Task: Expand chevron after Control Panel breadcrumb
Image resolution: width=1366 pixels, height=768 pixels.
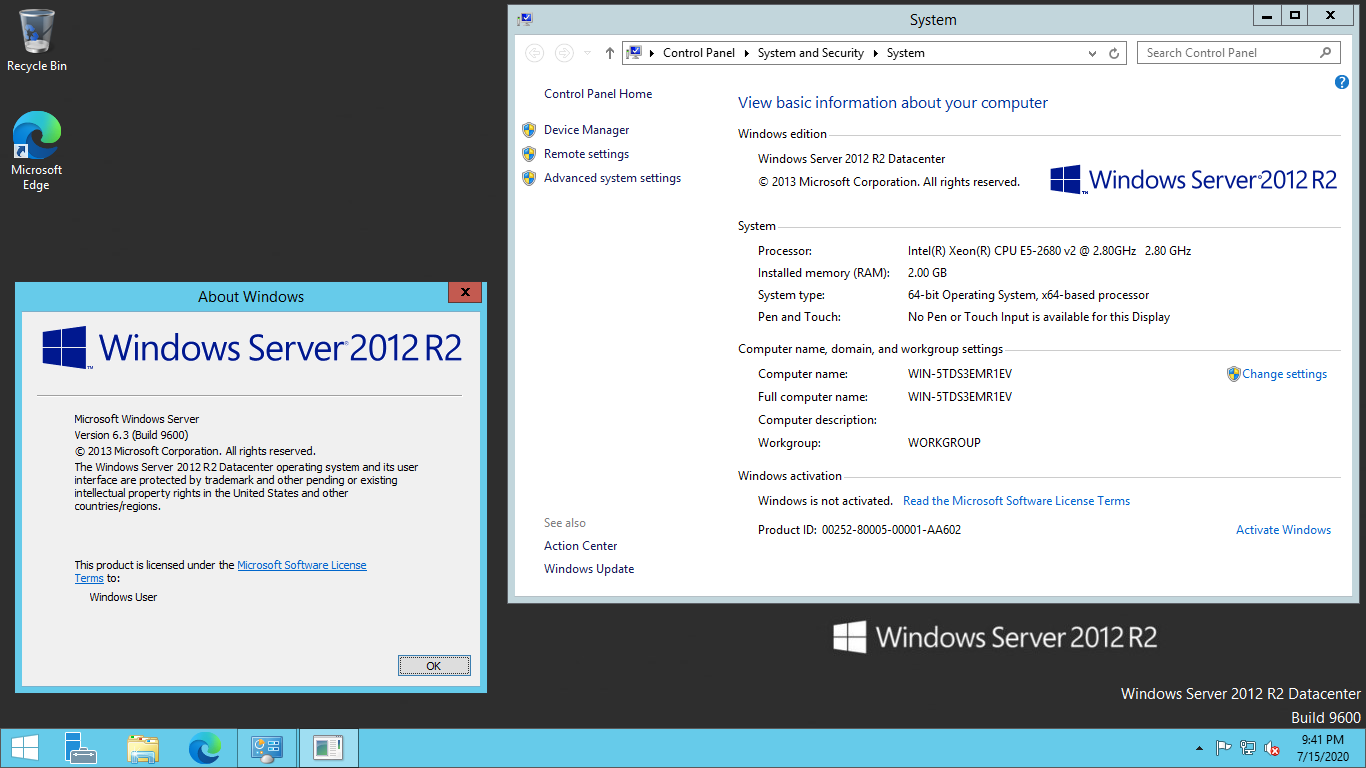Action: (747, 53)
